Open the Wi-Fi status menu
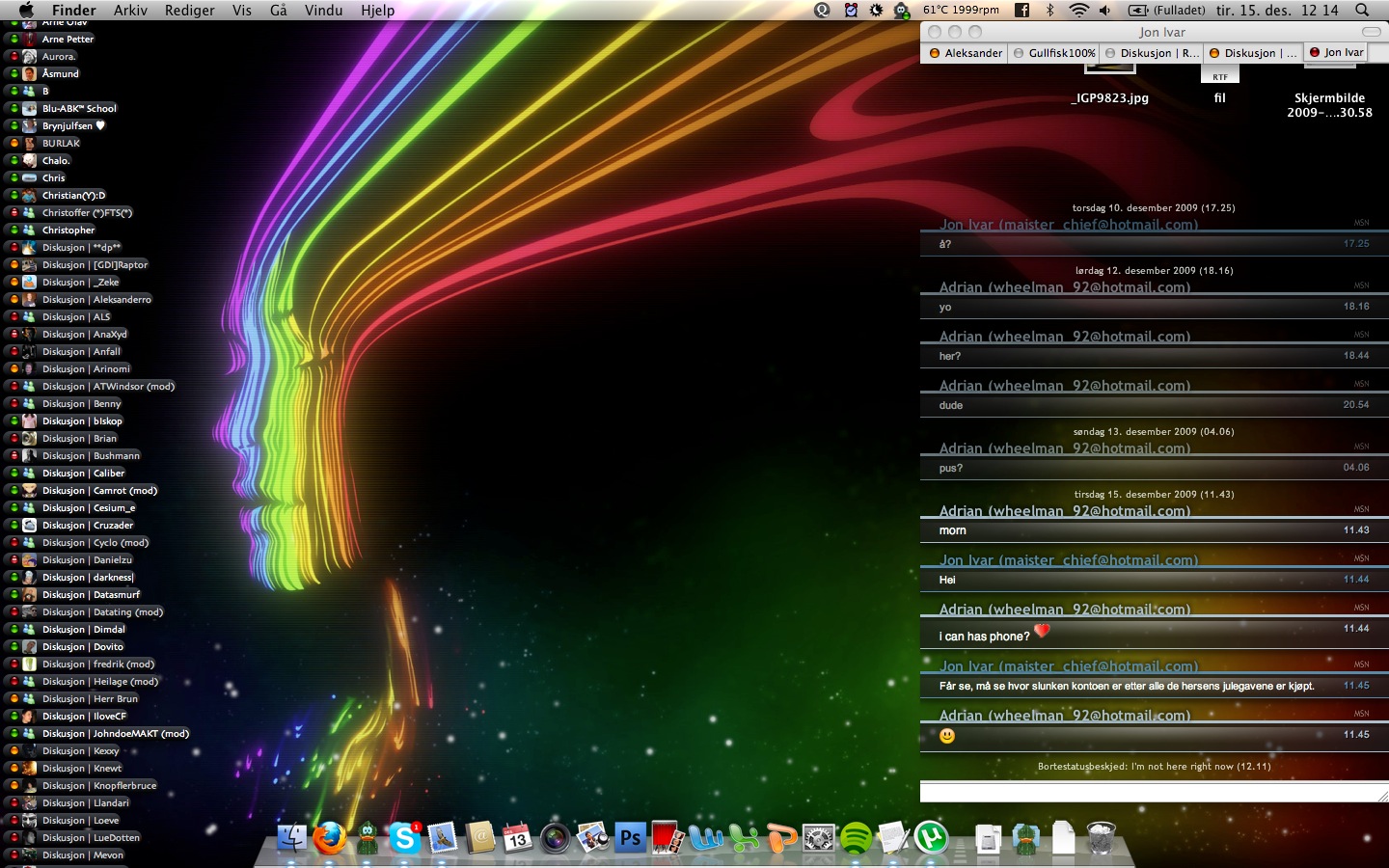This screenshot has width=1389, height=868. [1078, 10]
